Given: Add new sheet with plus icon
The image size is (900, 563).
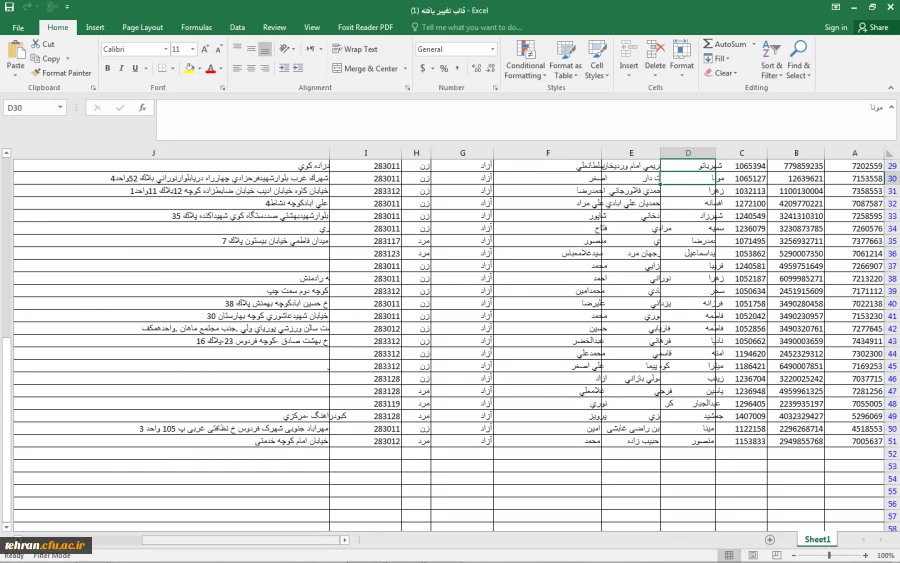Looking at the screenshot, I should pyautogui.click(x=770, y=539).
